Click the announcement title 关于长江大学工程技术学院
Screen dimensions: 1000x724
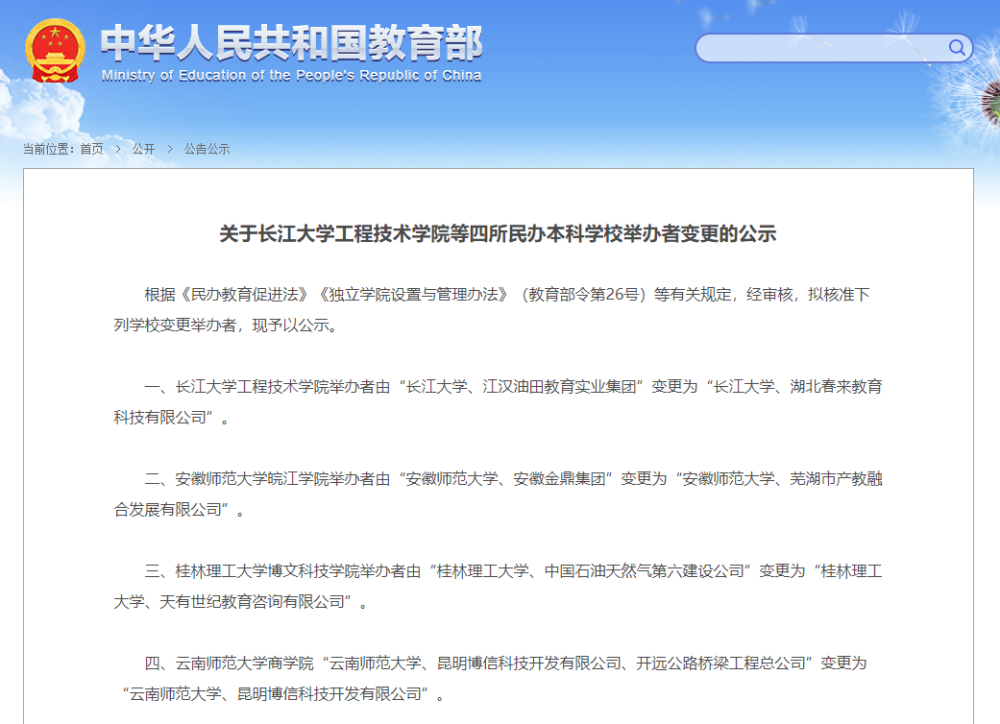[497, 233]
